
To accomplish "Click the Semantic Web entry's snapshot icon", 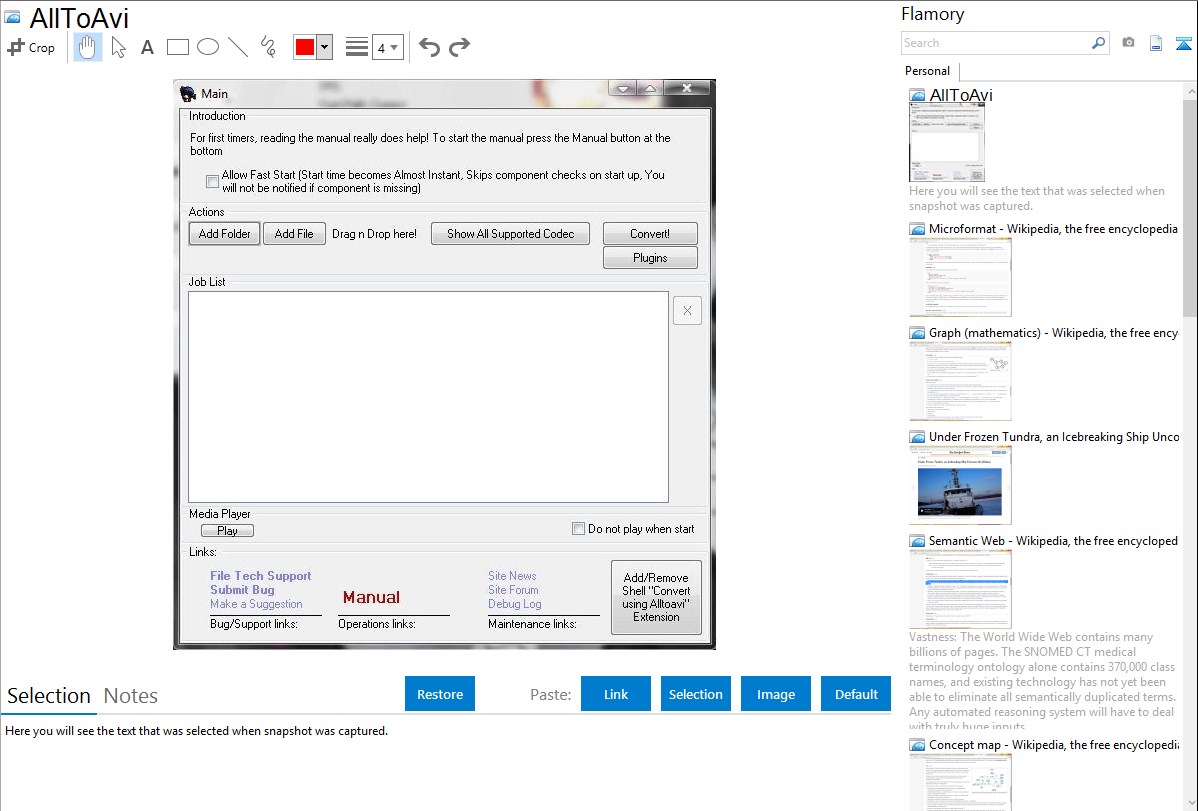I will pyautogui.click(x=917, y=541).
